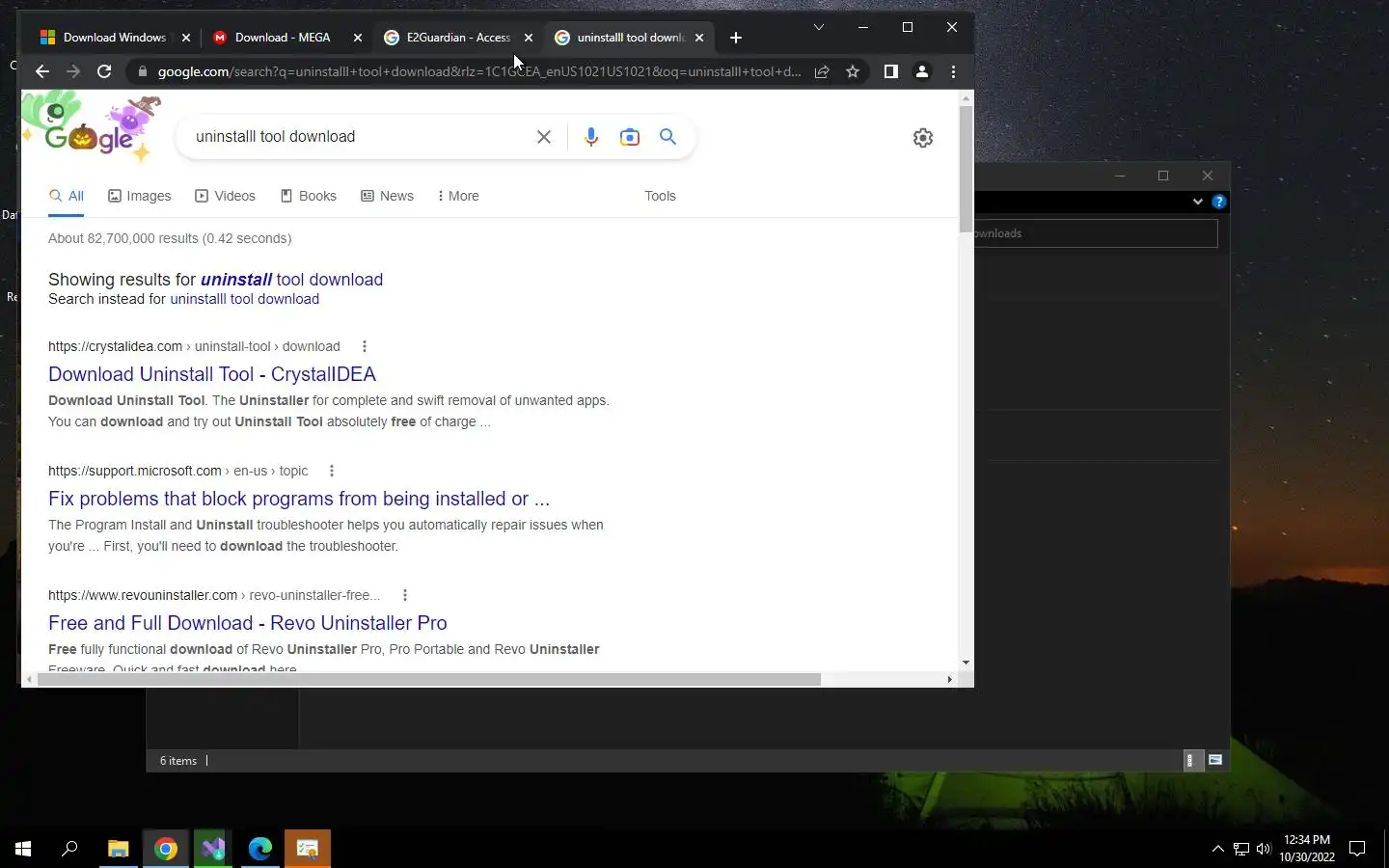Search instead for uninstalll tool download
Image resolution: width=1389 pixels, height=868 pixels.
click(244, 299)
